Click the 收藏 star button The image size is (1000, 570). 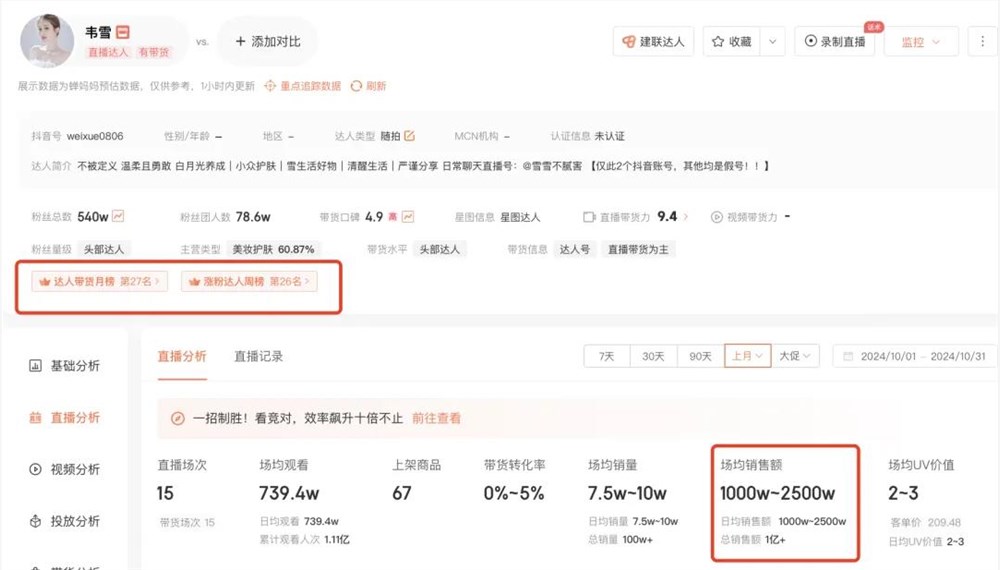pyautogui.click(x=732, y=41)
